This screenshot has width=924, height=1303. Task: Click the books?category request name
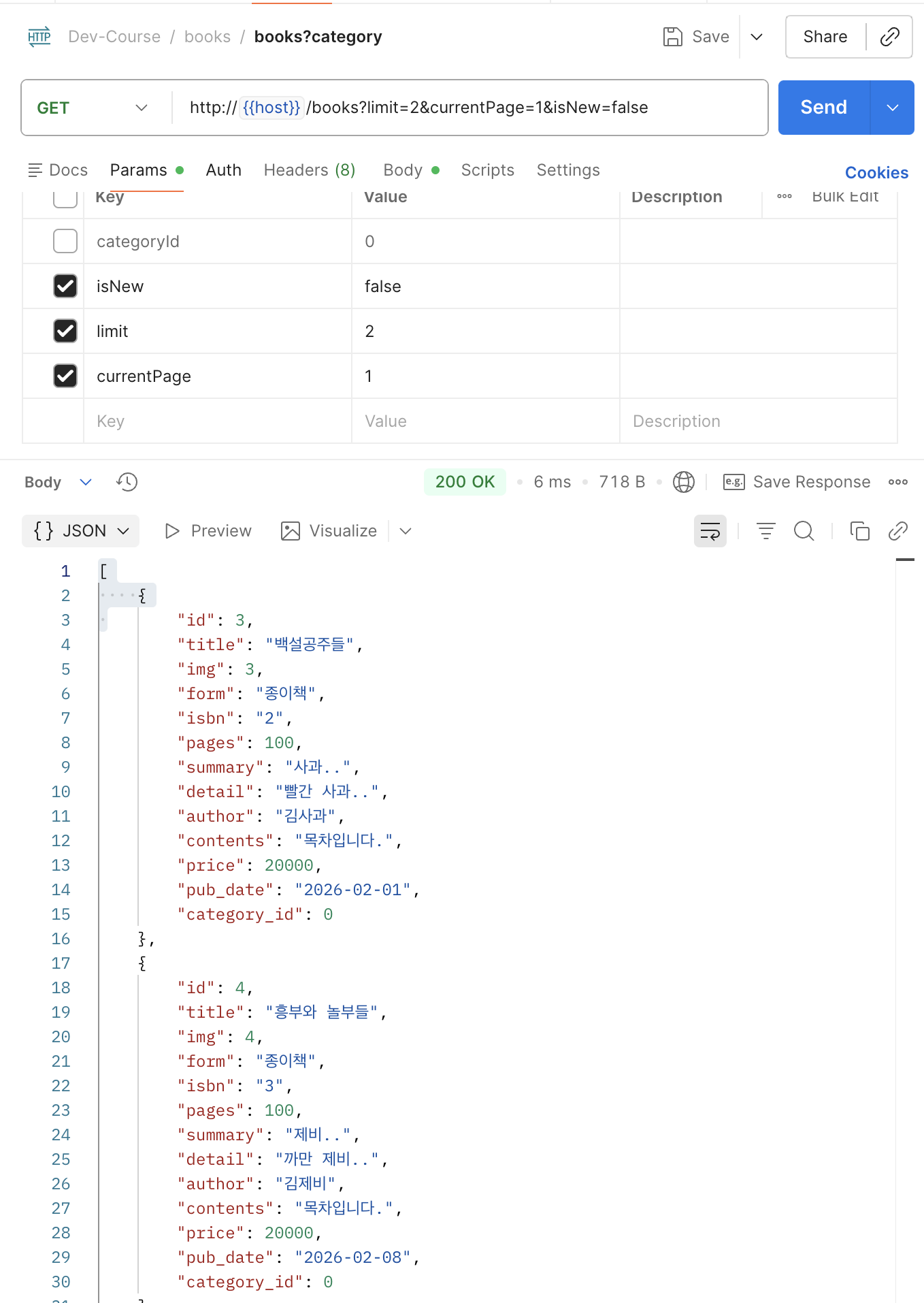tap(318, 37)
